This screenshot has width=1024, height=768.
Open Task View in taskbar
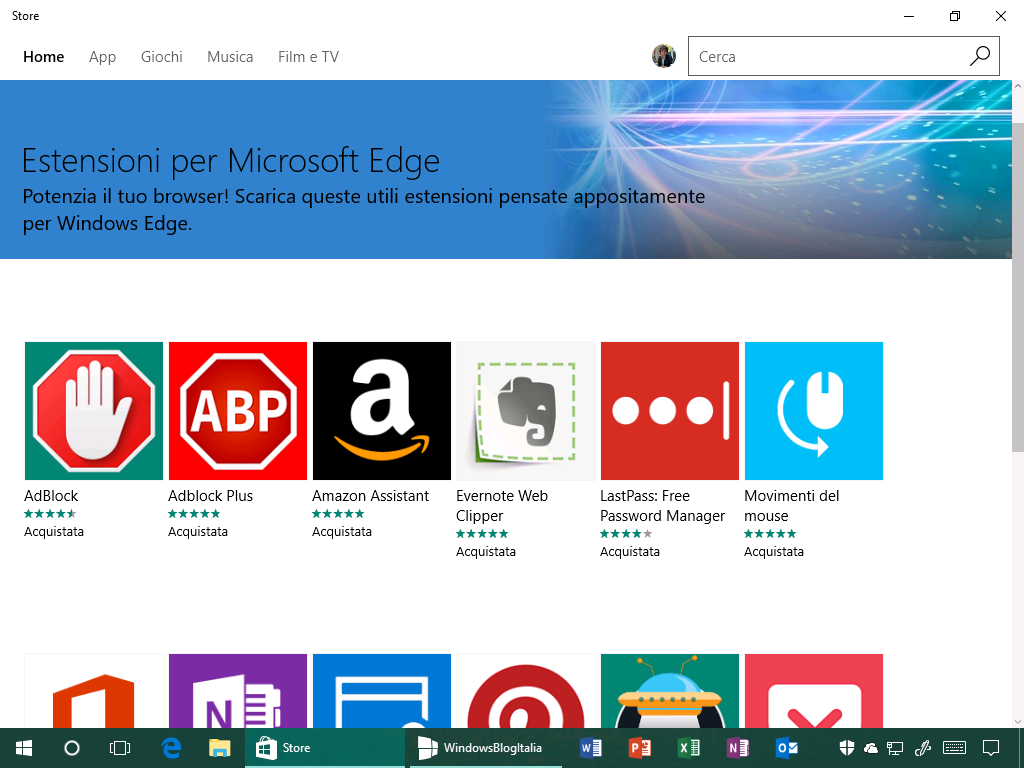point(120,748)
